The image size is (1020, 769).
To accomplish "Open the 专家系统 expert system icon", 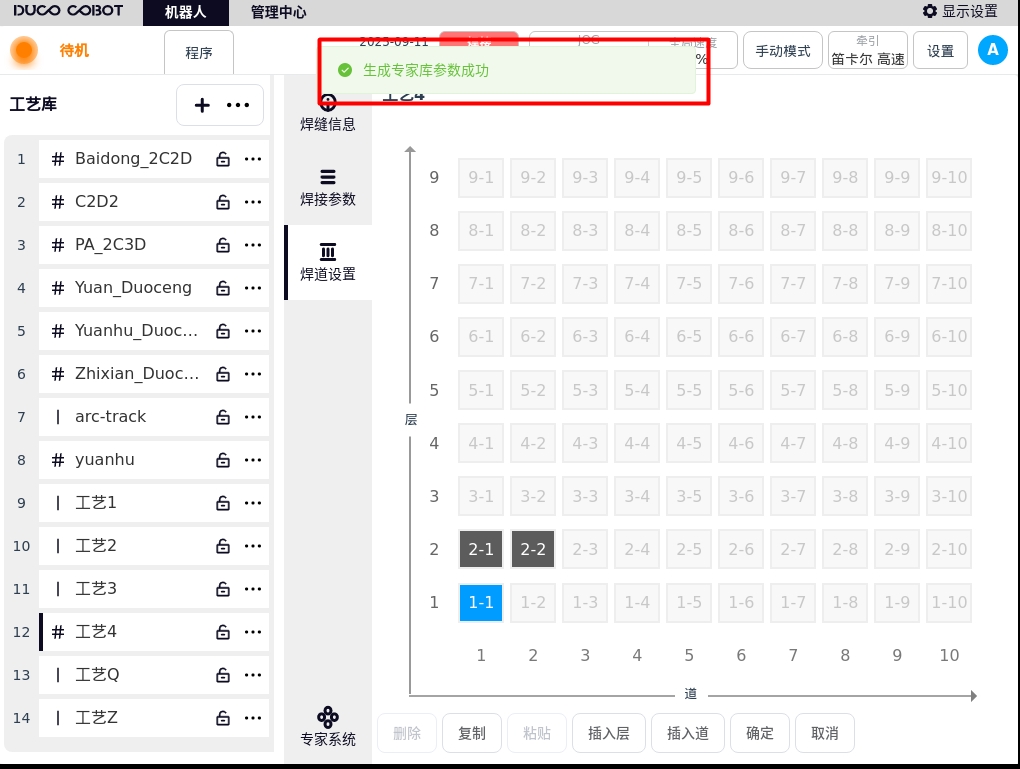I will [x=328, y=717].
